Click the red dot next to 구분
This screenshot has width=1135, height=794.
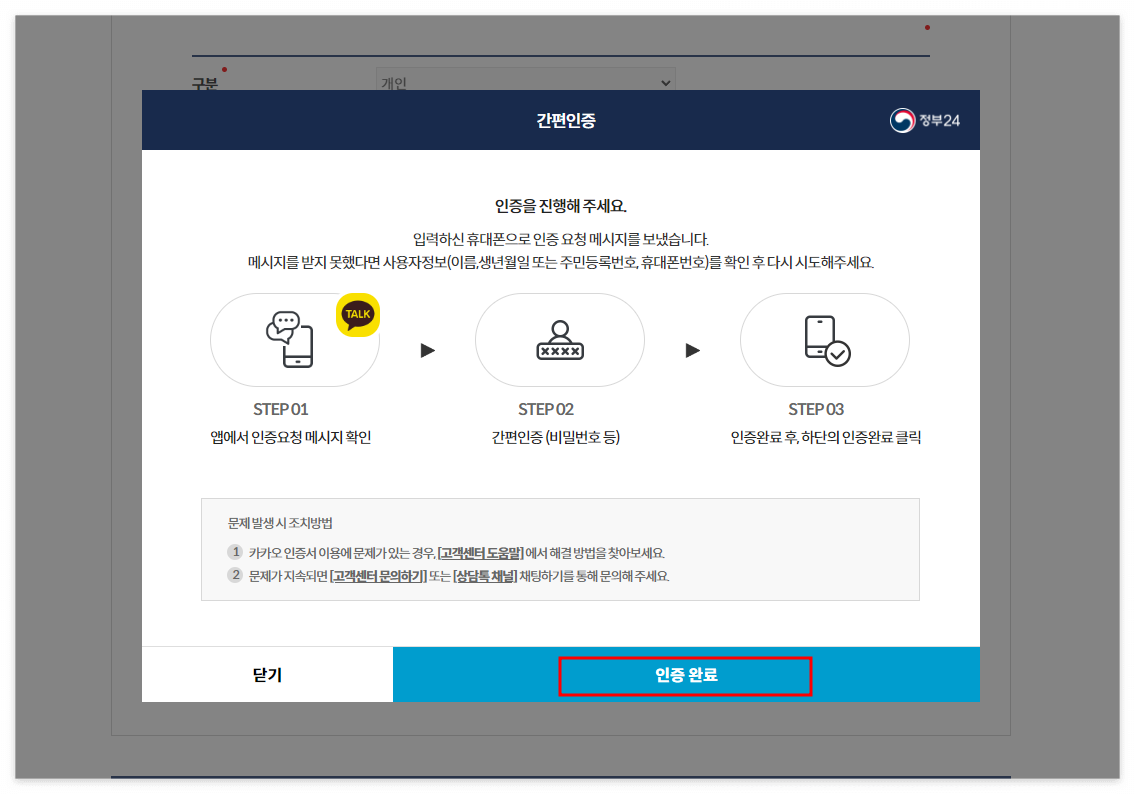(x=225, y=70)
